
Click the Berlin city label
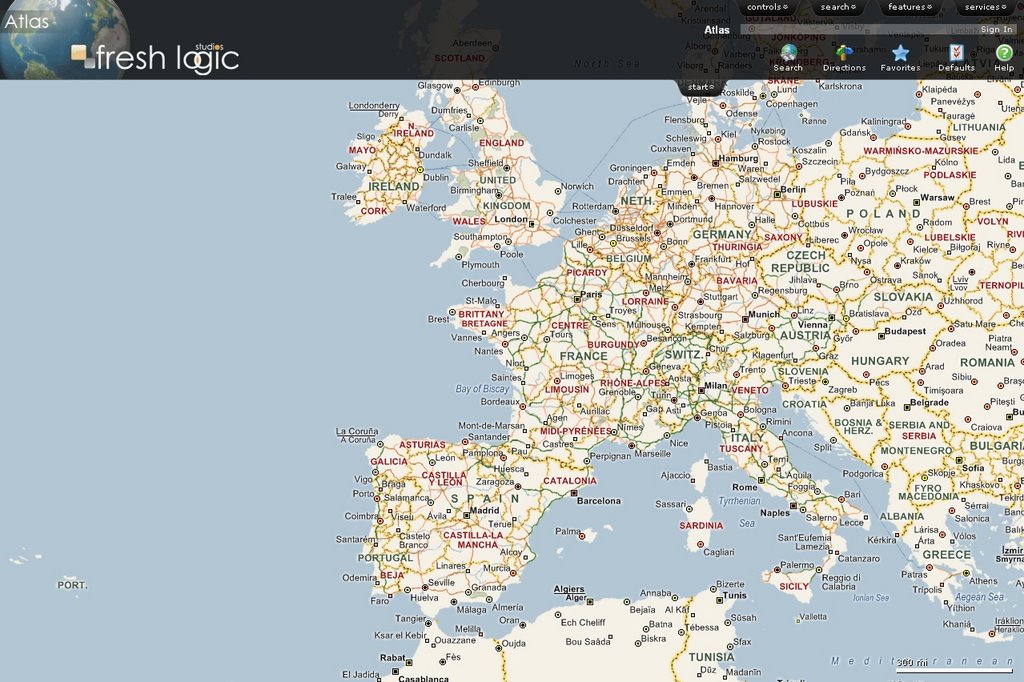click(793, 189)
